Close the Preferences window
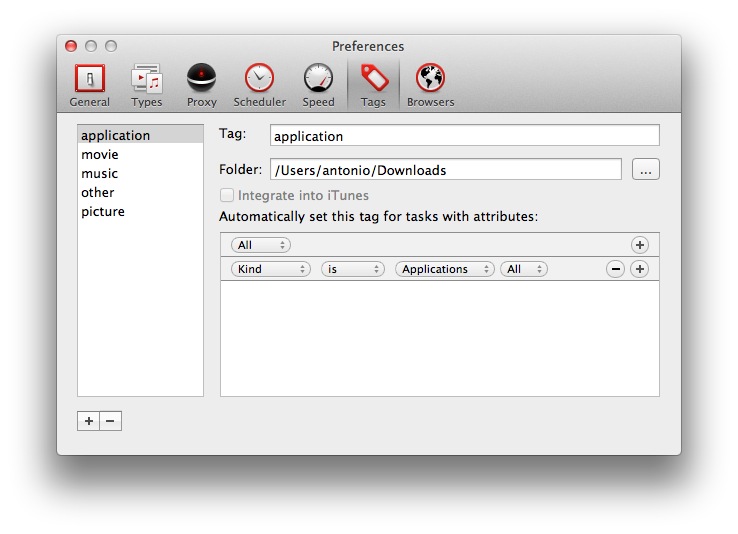The image size is (738, 534). tap(71, 46)
